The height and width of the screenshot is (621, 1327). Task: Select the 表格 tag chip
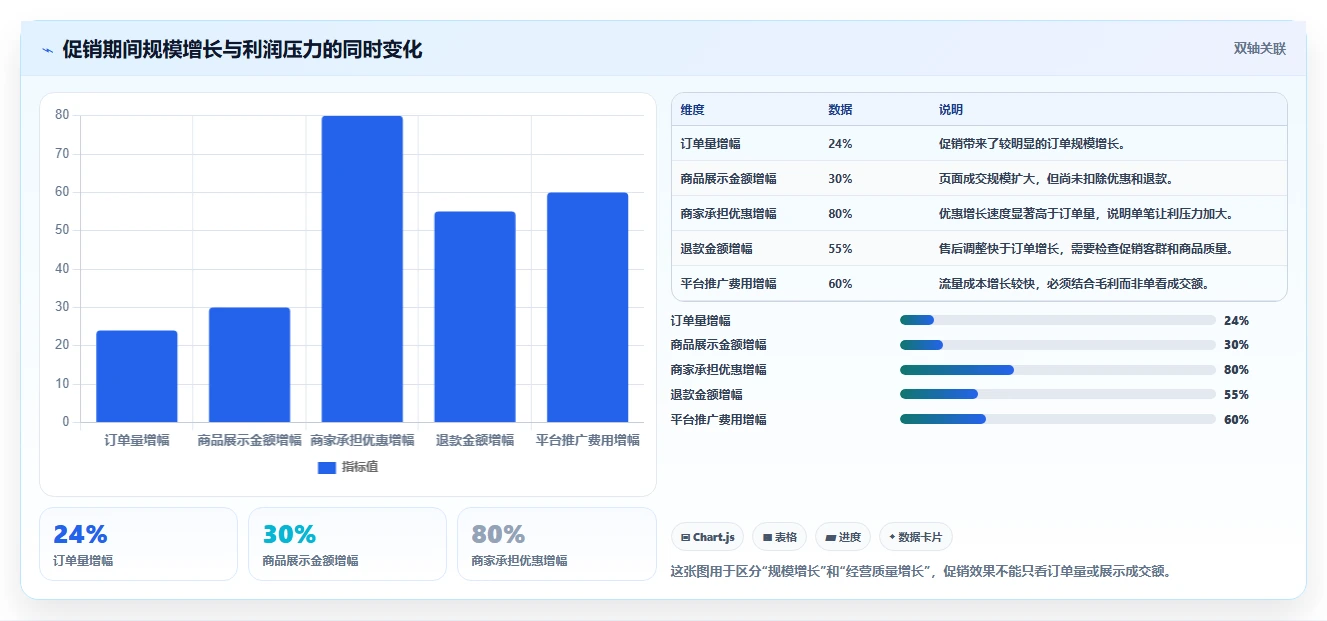779,537
